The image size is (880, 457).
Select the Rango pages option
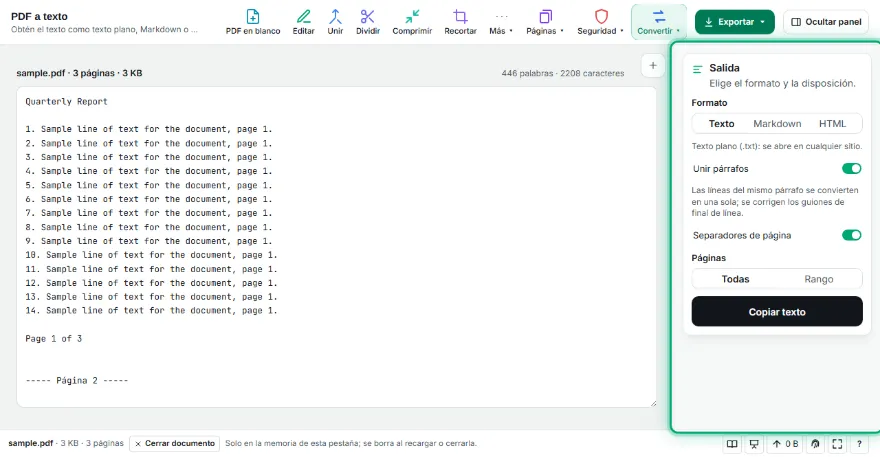tap(819, 279)
